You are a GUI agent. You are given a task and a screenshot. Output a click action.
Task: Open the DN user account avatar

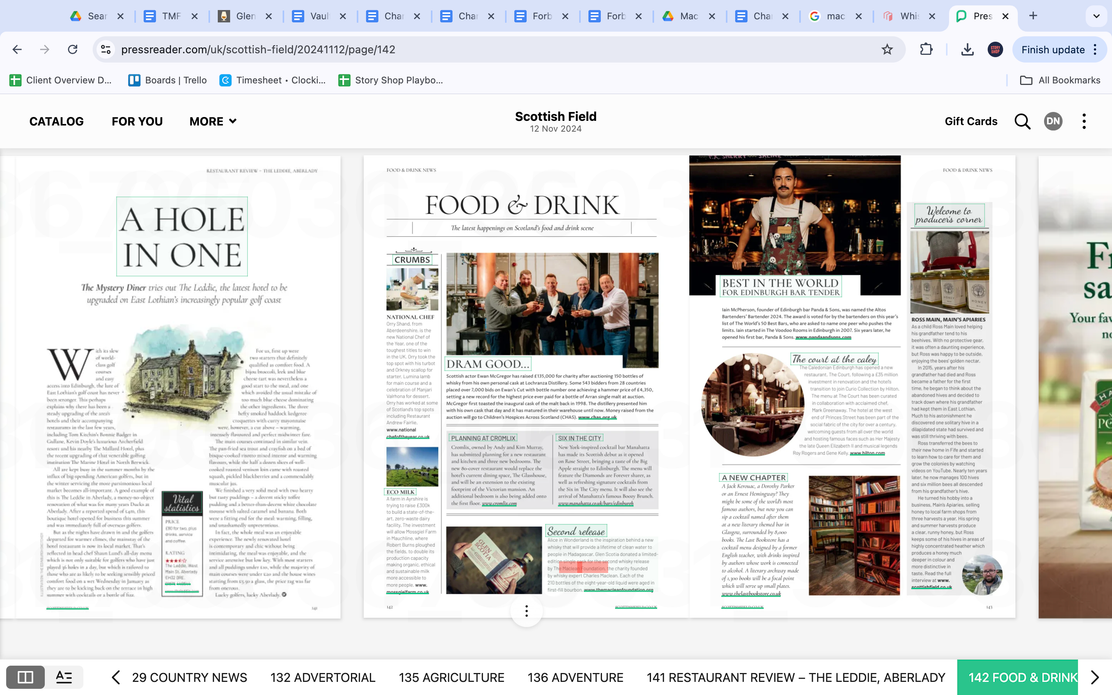coord(1053,121)
